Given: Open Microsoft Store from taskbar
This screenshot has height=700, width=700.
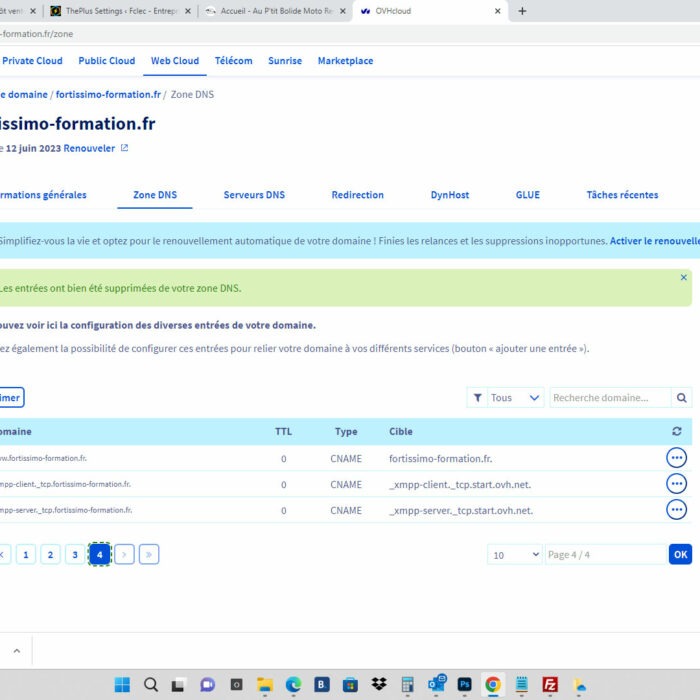Looking at the screenshot, I should pyautogui.click(x=350, y=684).
